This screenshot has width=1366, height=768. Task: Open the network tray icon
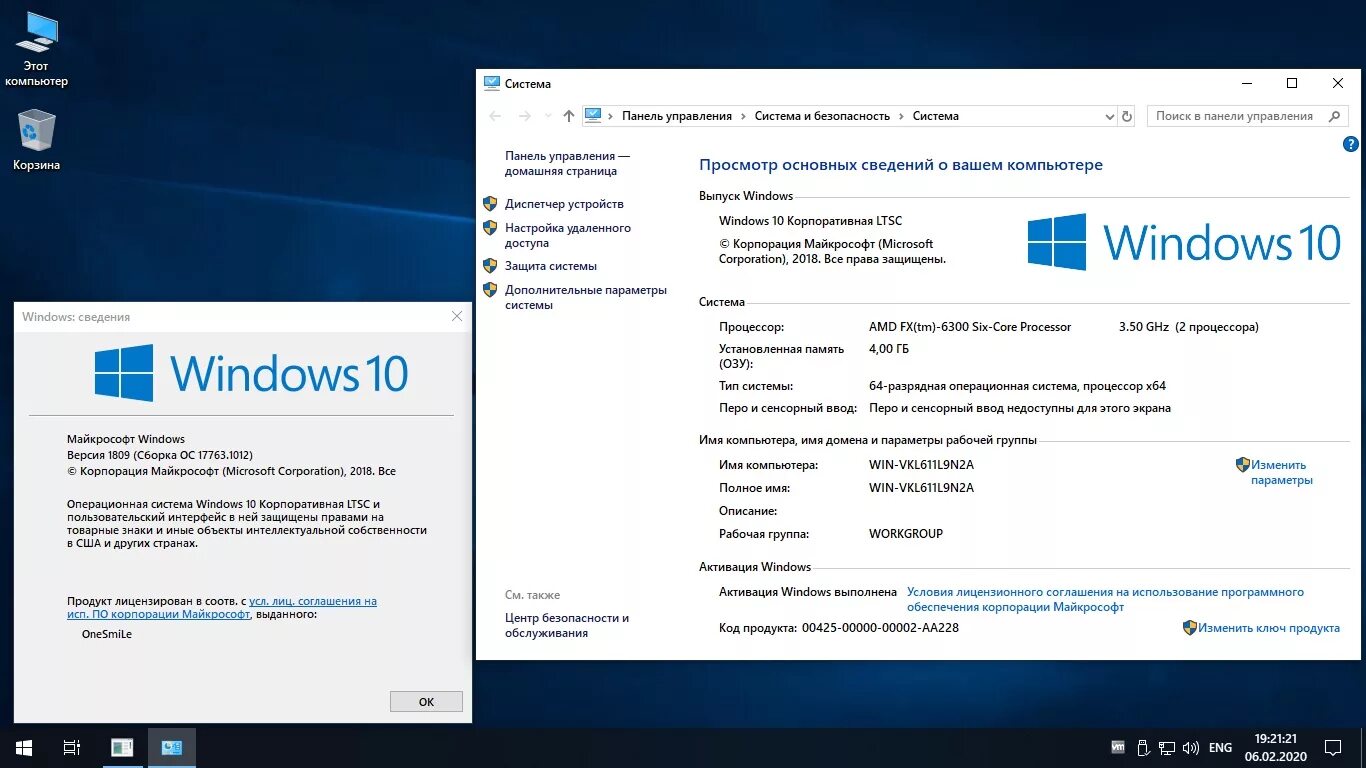(1167, 747)
